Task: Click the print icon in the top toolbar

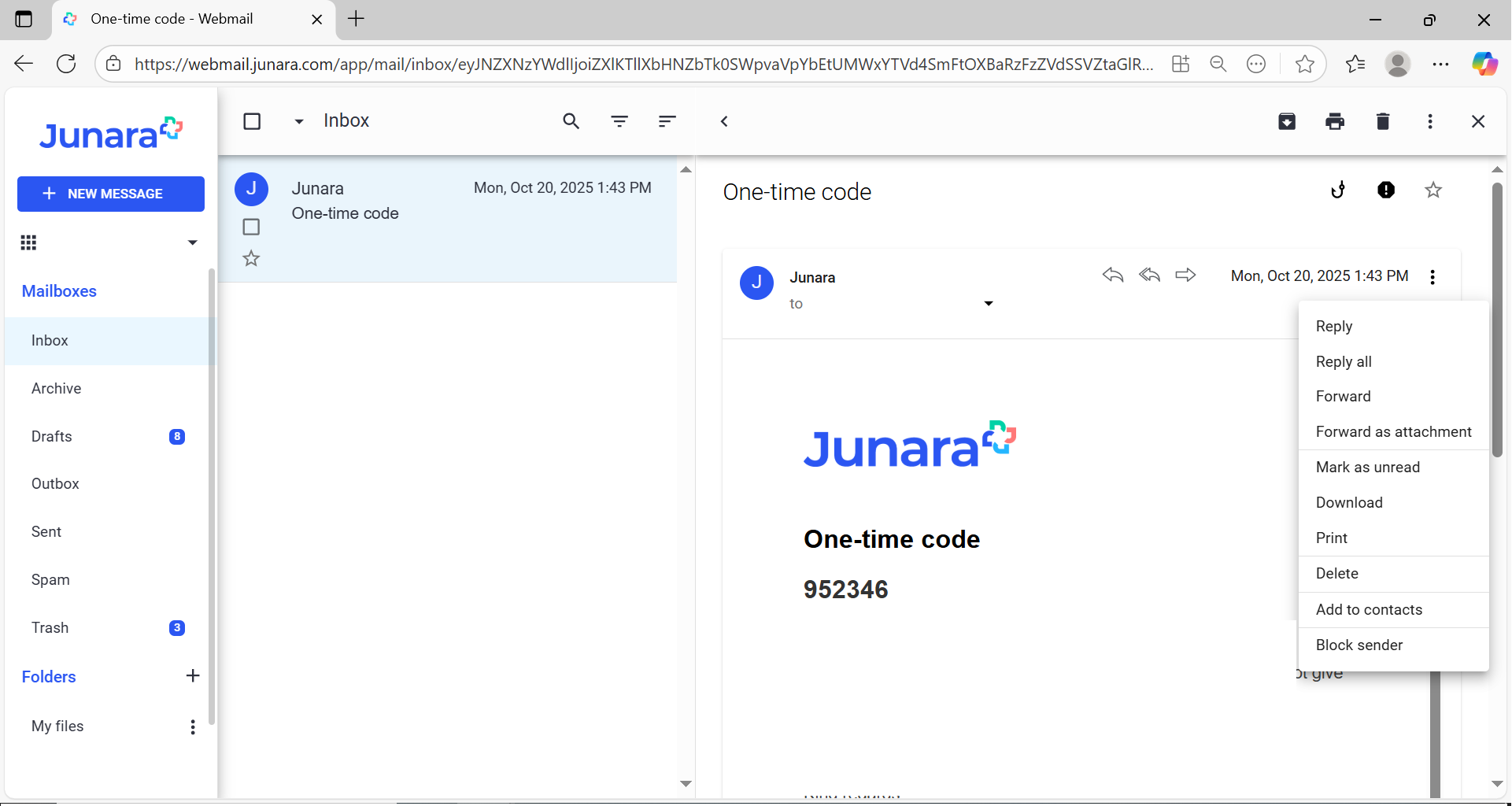Action: [1335, 121]
